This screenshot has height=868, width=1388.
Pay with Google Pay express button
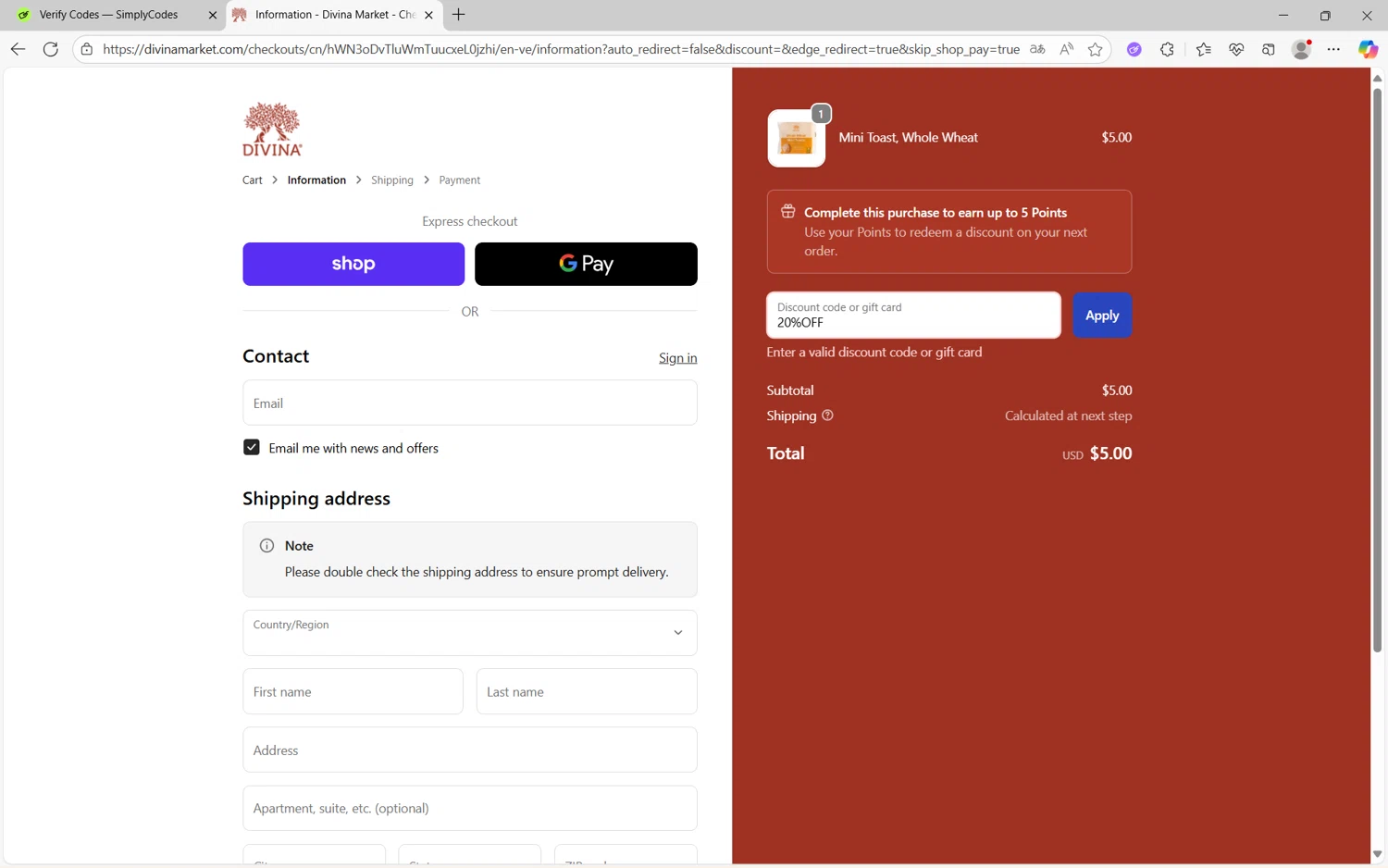[x=586, y=264]
